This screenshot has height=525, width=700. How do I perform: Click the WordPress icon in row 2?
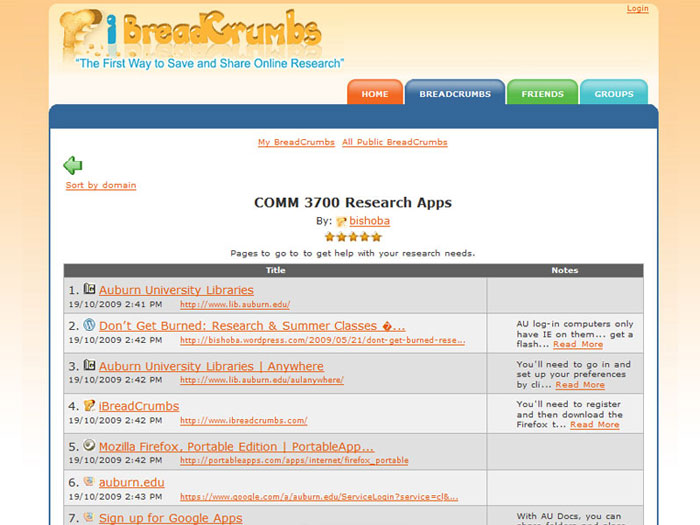point(89,325)
